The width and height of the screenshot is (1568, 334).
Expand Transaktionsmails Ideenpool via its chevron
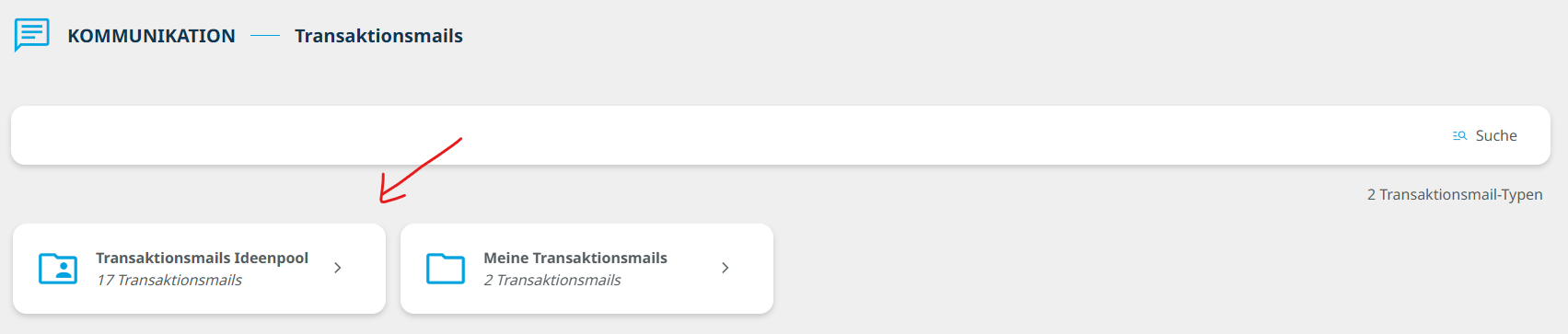(x=338, y=268)
